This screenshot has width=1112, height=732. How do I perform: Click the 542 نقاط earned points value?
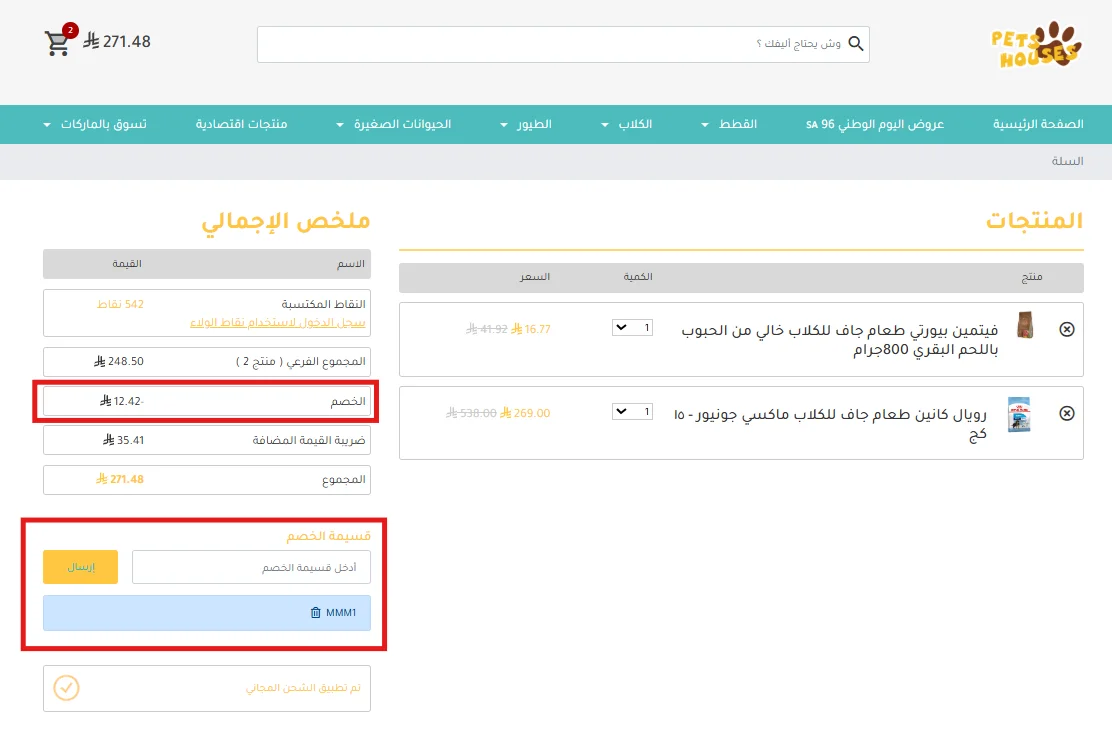click(121, 304)
